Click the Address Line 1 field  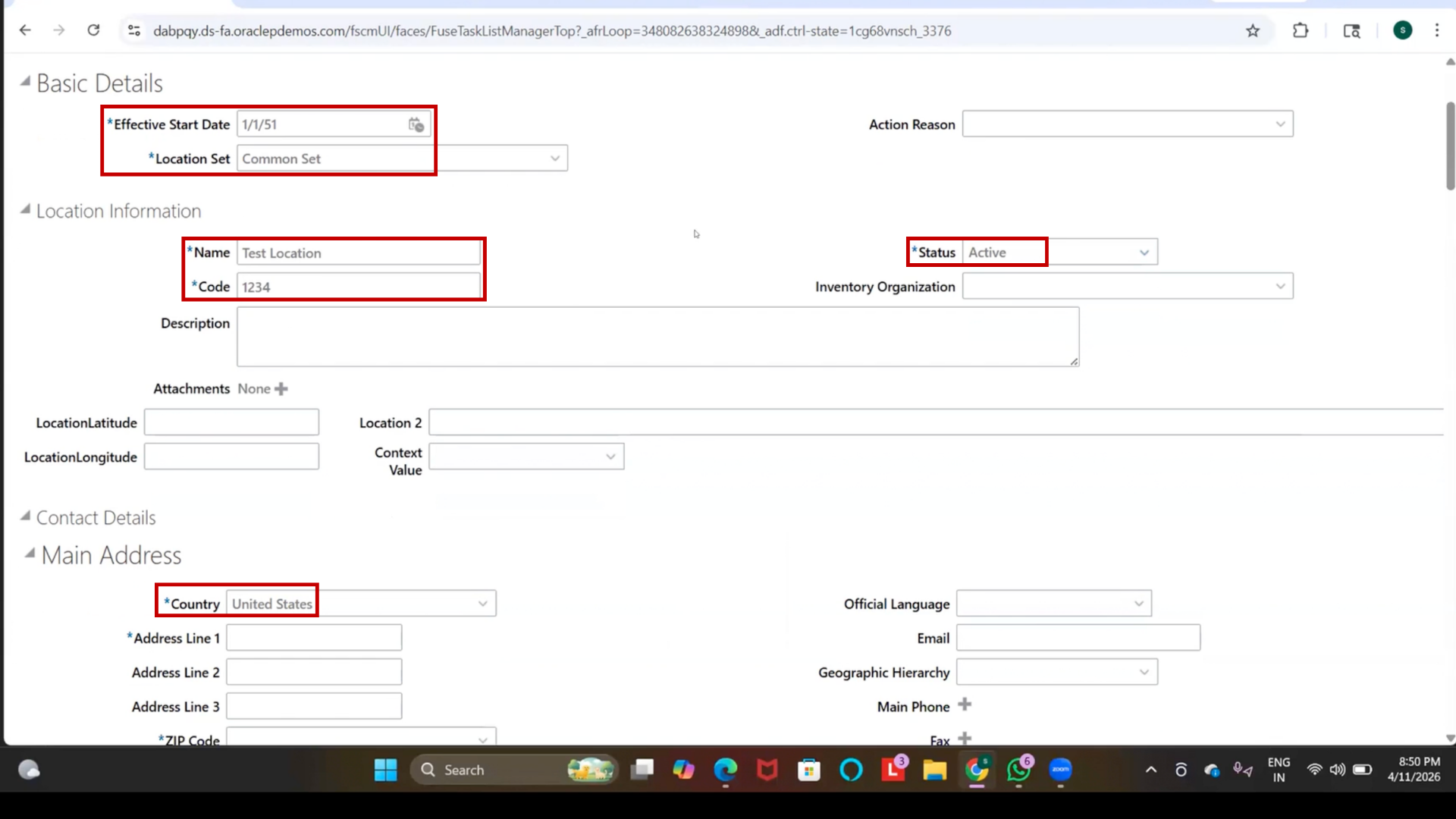coord(314,638)
